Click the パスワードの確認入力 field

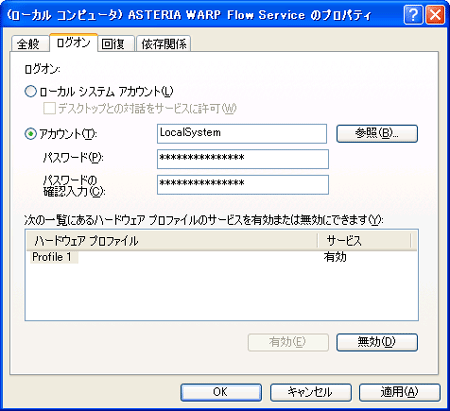[243, 185]
